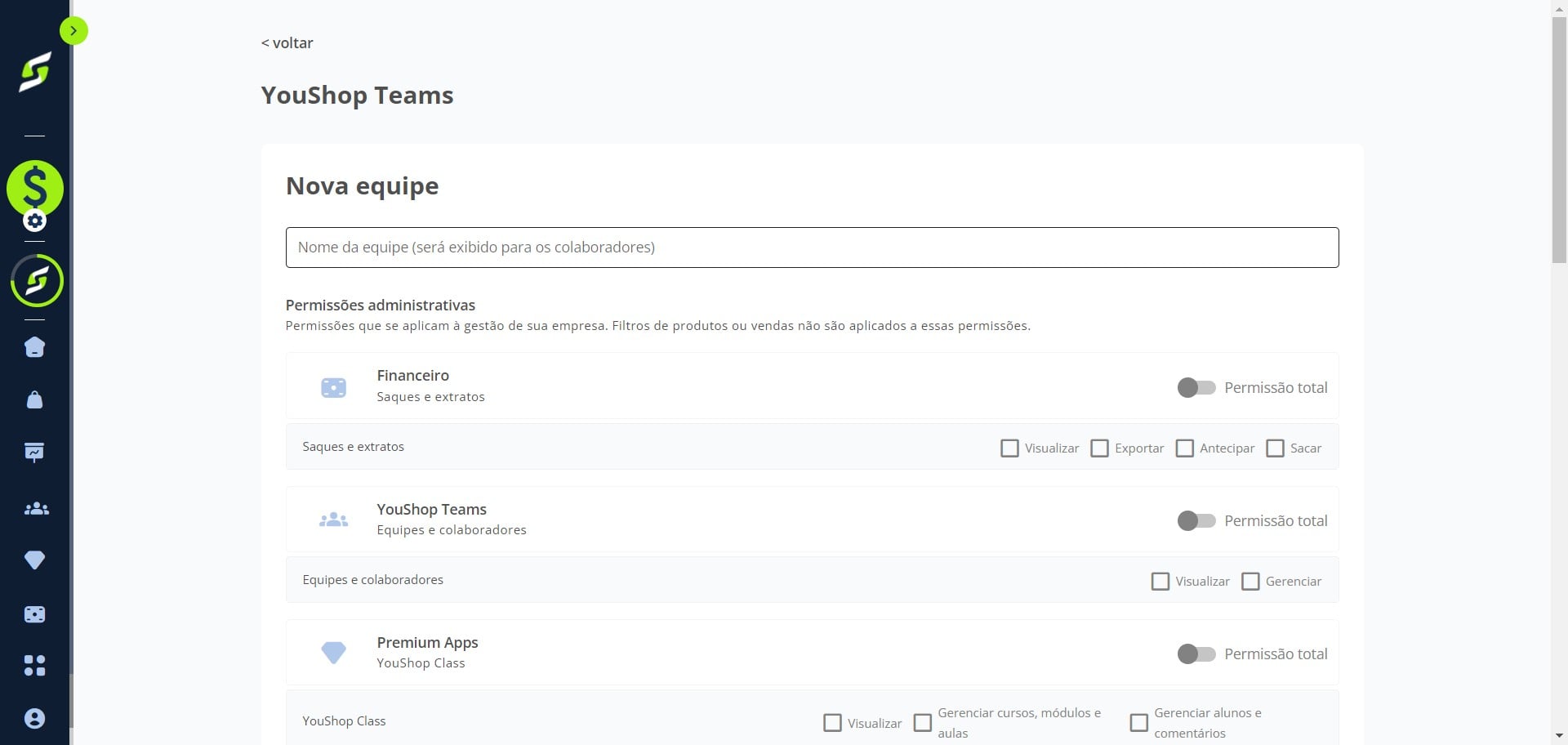The width and height of the screenshot is (1568, 745).
Task: Check Gerenciar for Equipes e colaboradores
Action: coord(1250,582)
